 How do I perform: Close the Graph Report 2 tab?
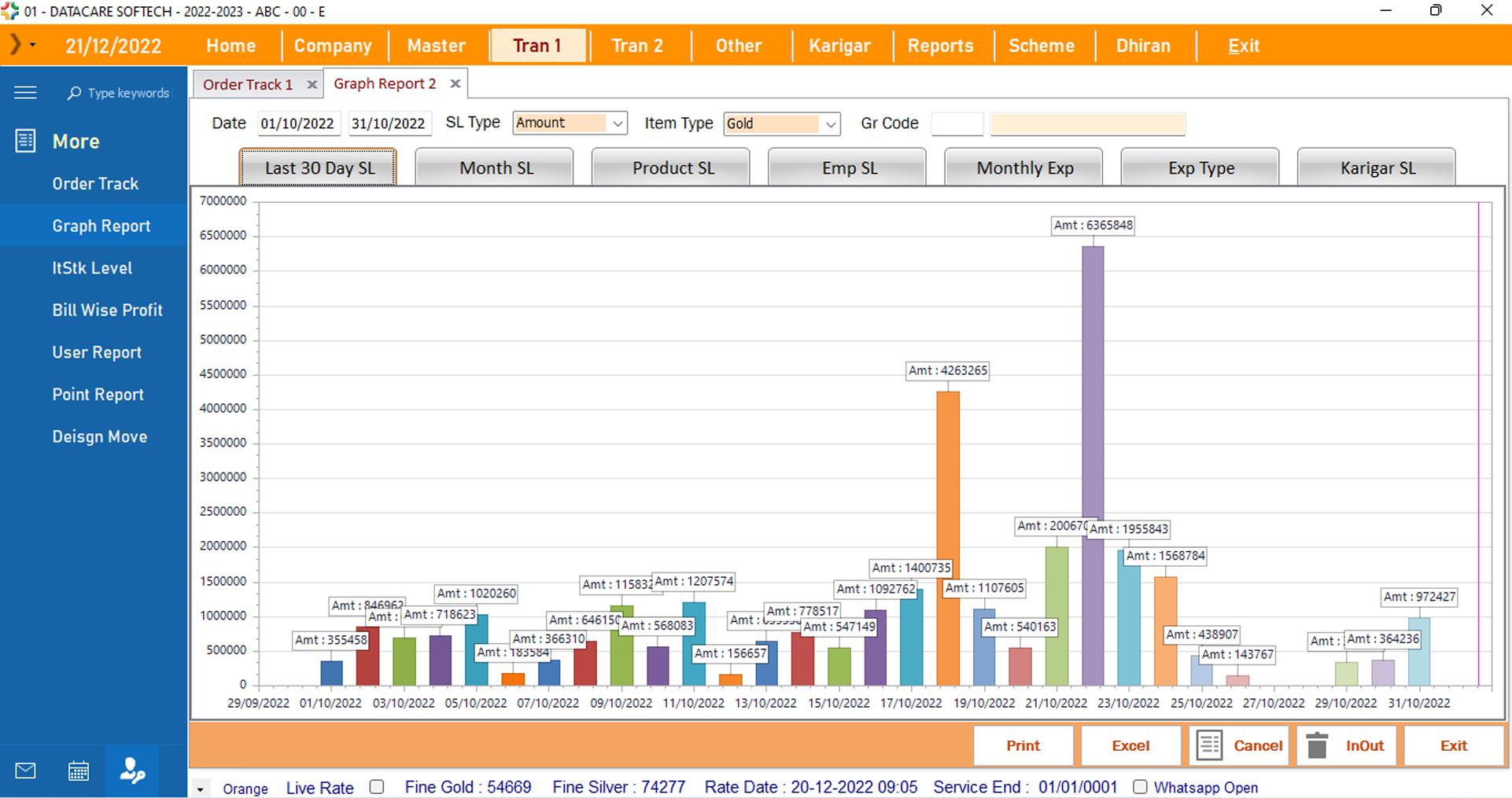455,83
